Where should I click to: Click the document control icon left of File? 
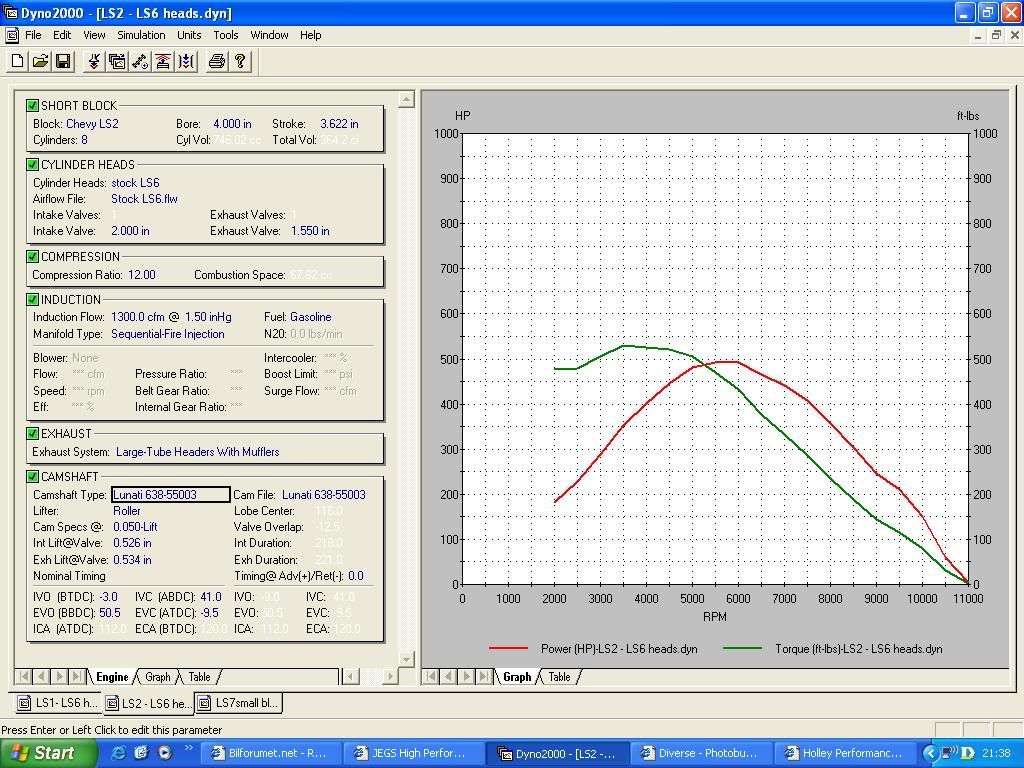pyautogui.click(x=12, y=35)
